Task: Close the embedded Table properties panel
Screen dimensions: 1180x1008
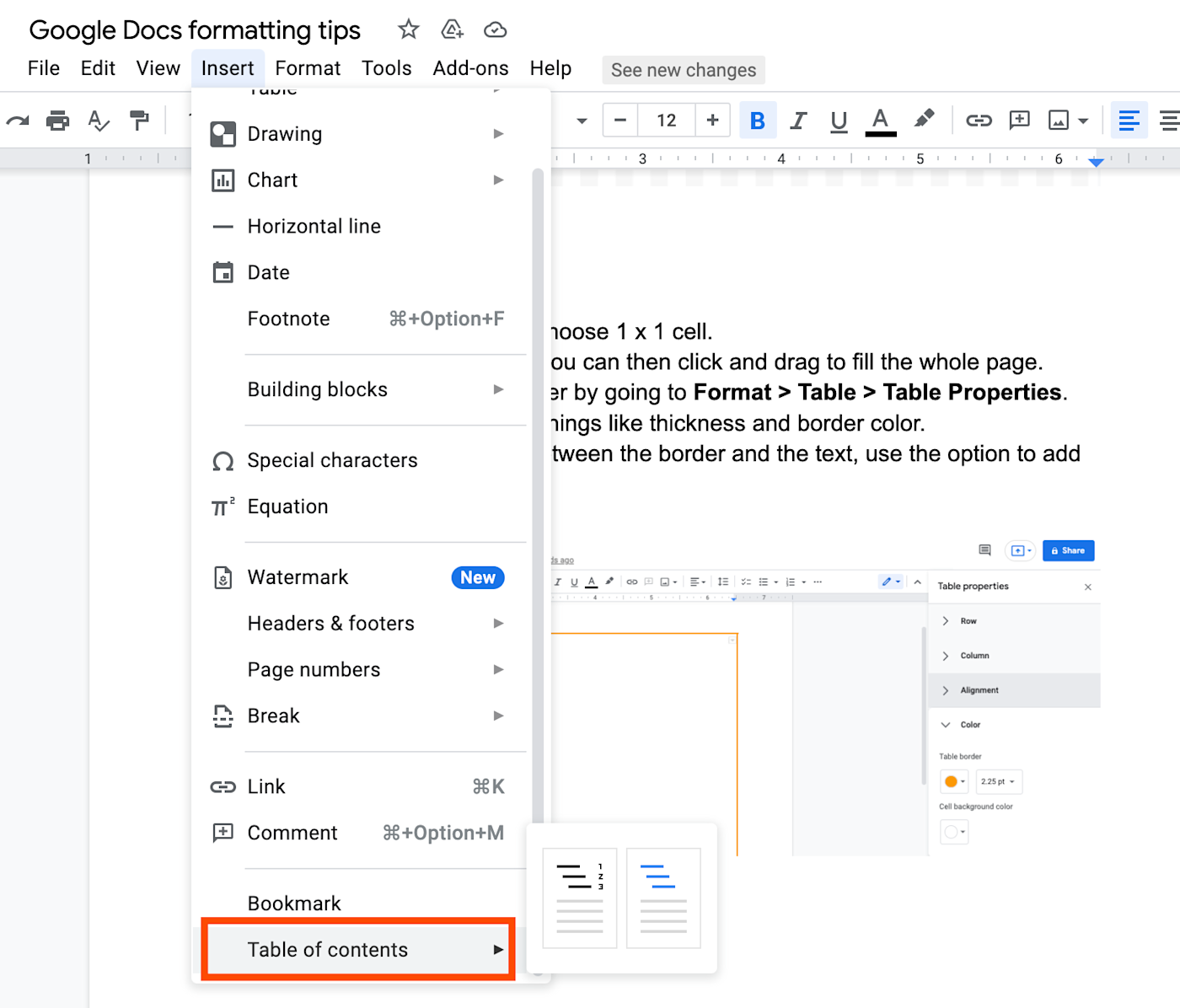Action: [x=1088, y=587]
